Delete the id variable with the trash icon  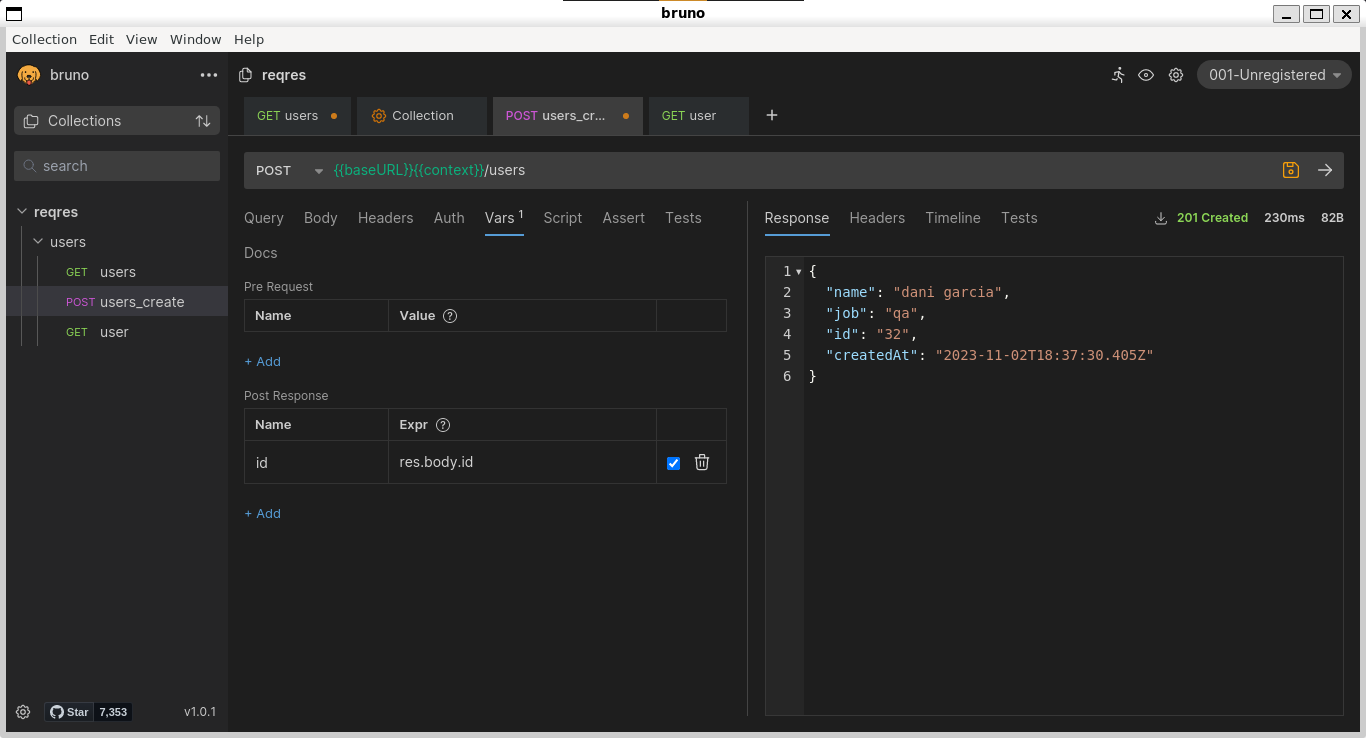pyautogui.click(x=702, y=462)
